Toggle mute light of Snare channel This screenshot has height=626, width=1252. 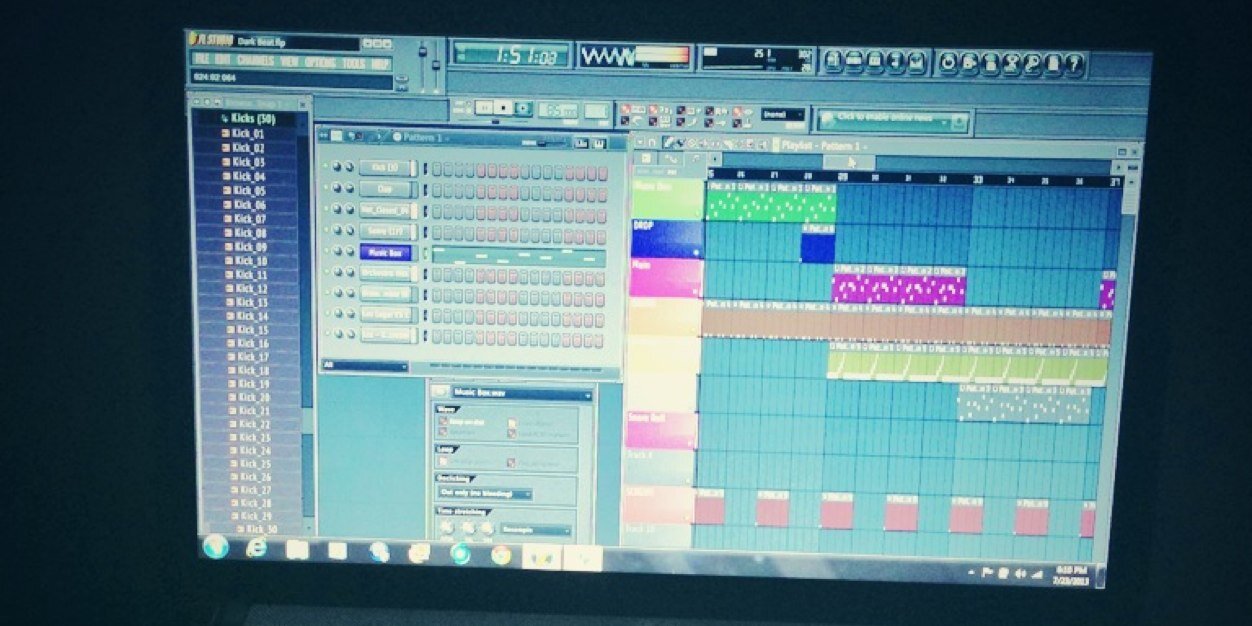(325, 229)
